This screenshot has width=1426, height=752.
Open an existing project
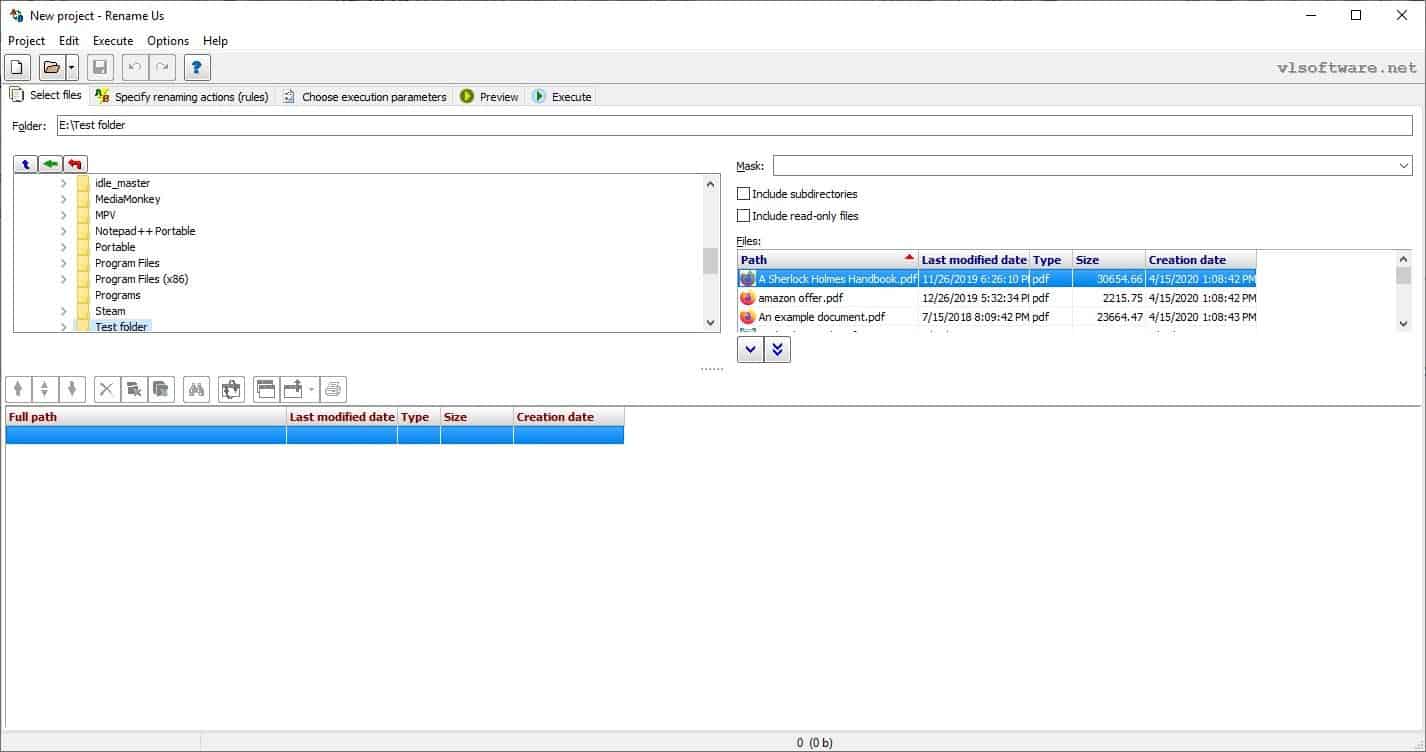coord(50,67)
